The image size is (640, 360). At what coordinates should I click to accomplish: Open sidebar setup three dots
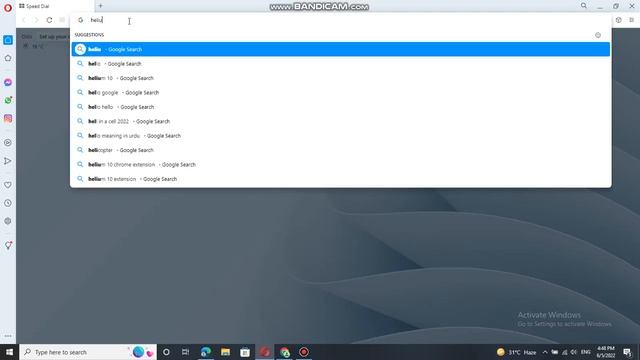point(8,336)
